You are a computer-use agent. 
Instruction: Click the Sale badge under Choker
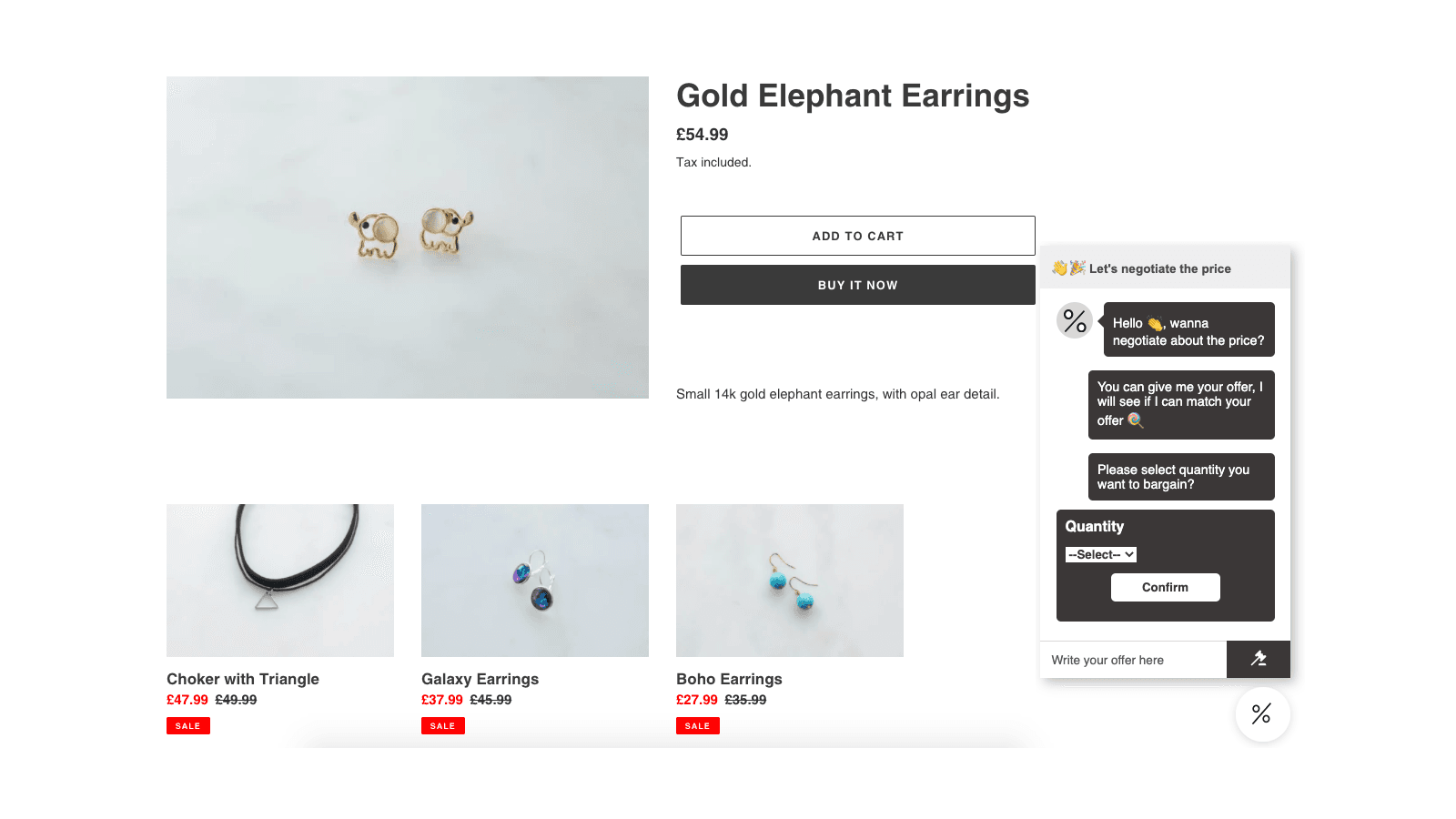[188, 725]
